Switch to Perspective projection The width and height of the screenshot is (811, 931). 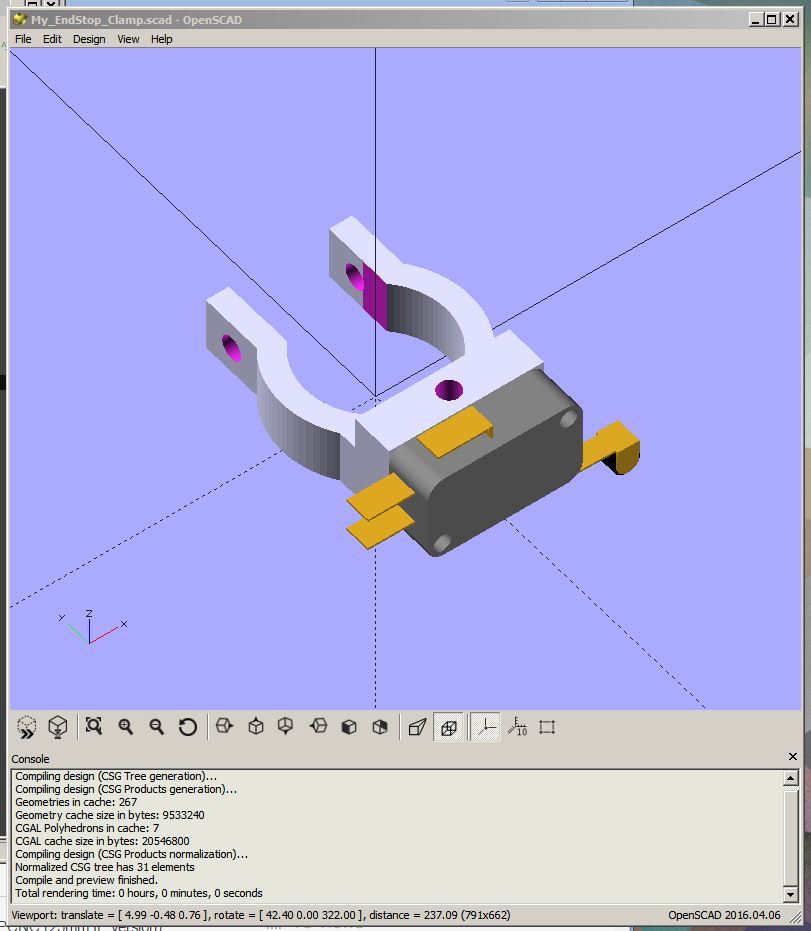click(417, 727)
